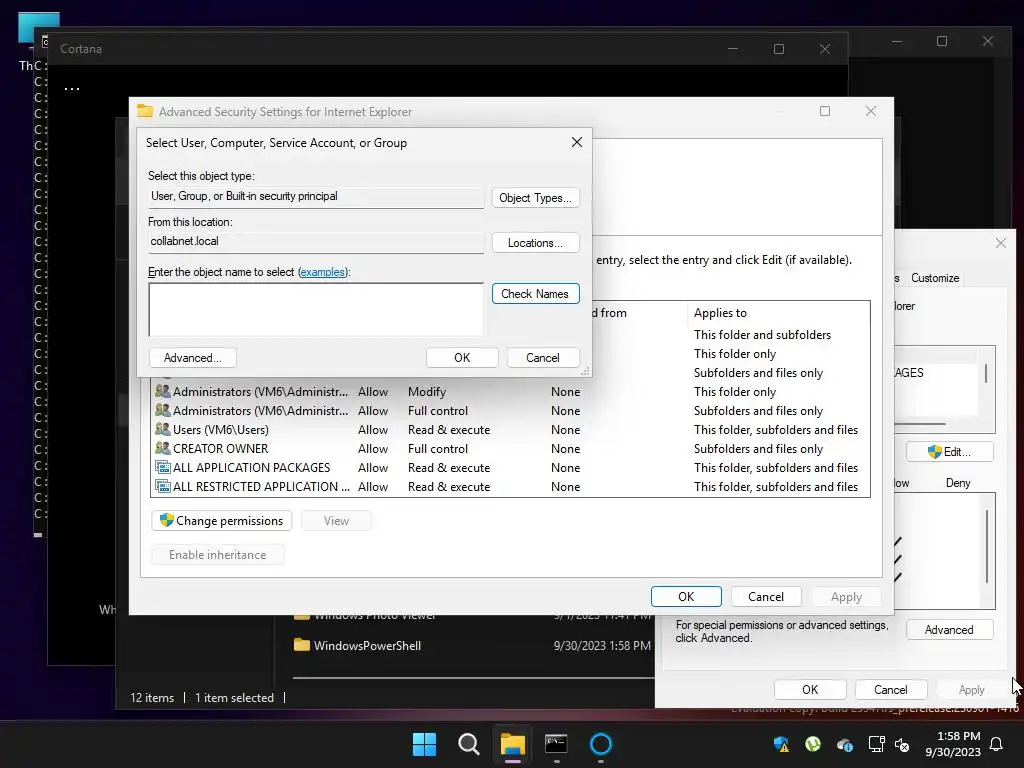Click Cancel in Advanced Security Settings
Image resolution: width=1024 pixels, height=768 pixels.
[765, 596]
